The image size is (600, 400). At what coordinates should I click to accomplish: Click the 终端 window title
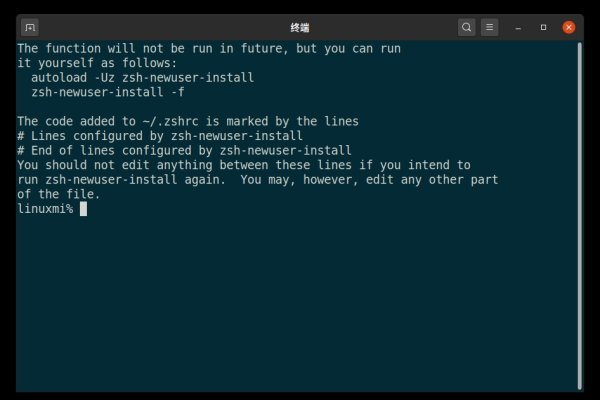(299, 27)
